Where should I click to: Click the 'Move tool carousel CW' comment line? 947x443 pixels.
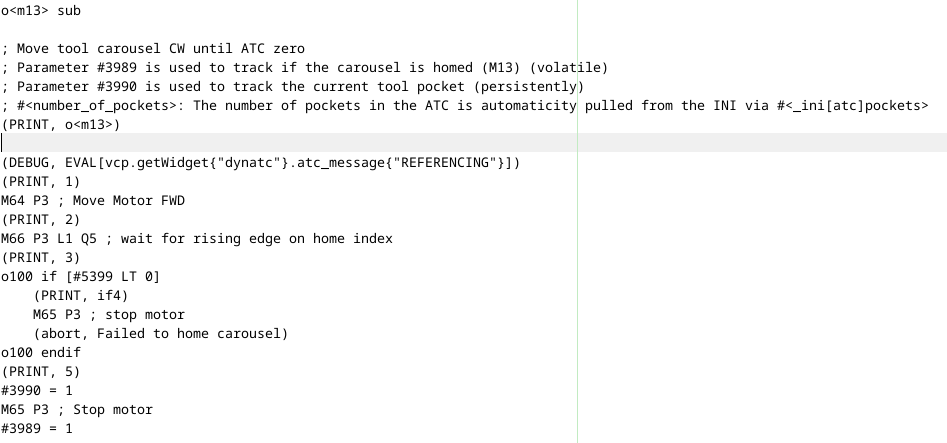pos(153,48)
